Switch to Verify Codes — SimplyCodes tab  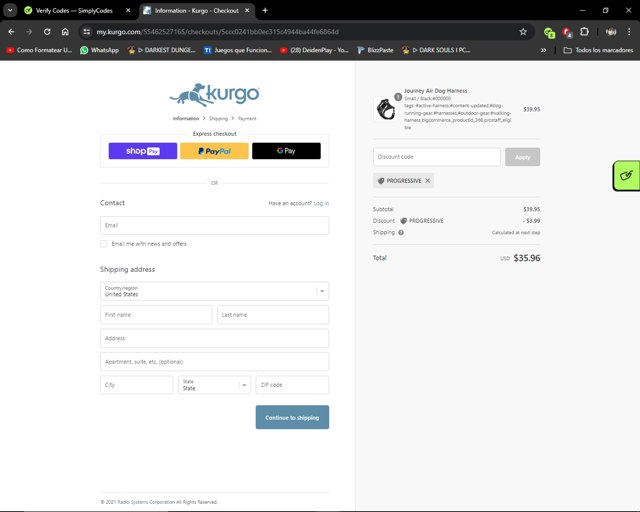[x=74, y=11]
